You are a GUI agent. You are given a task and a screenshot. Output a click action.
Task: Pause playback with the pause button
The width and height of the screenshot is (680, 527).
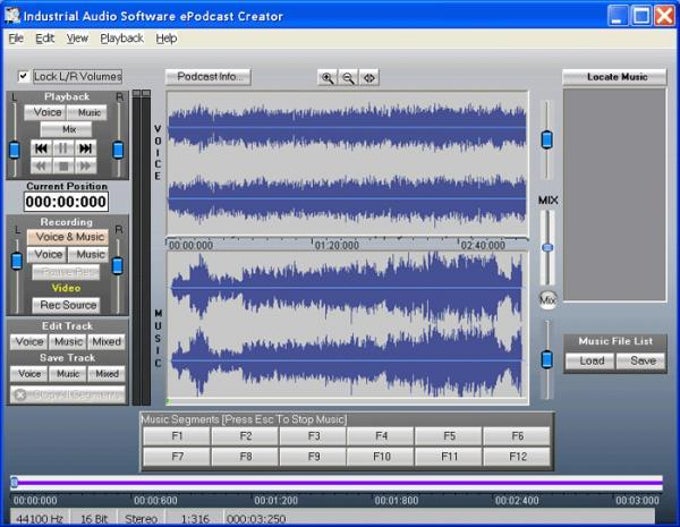tap(63, 148)
